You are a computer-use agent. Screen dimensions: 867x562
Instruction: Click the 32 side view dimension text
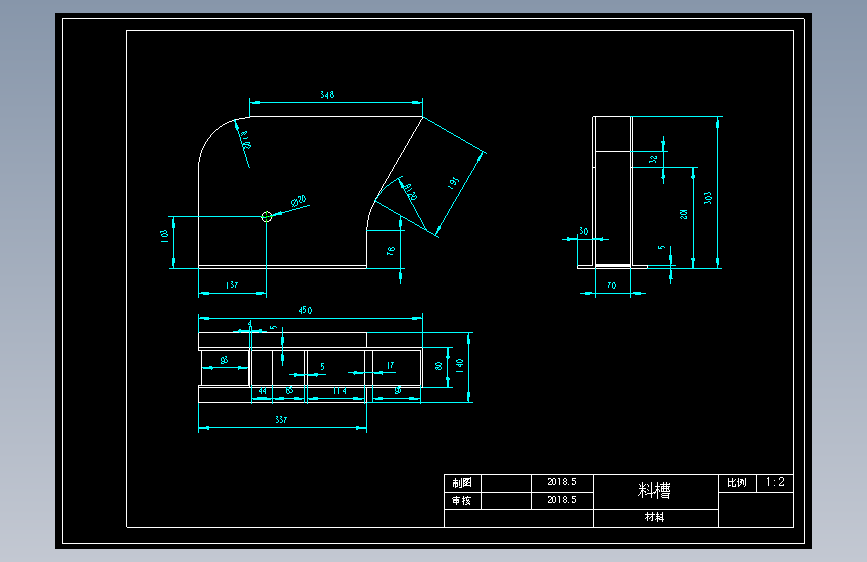tap(653, 159)
